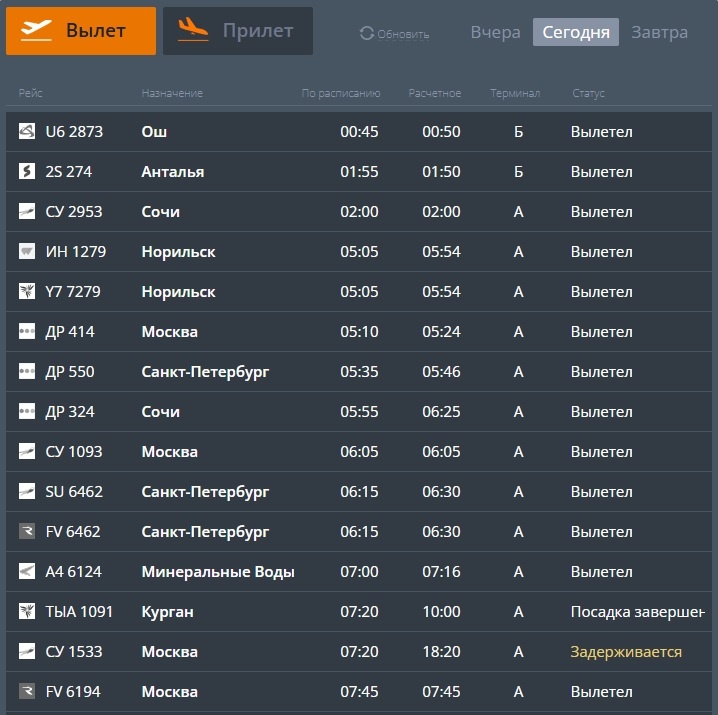Viewport: 718px width, 715px height.
Task: Click the Задерживается delayed status
Action: tap(626, 652)
